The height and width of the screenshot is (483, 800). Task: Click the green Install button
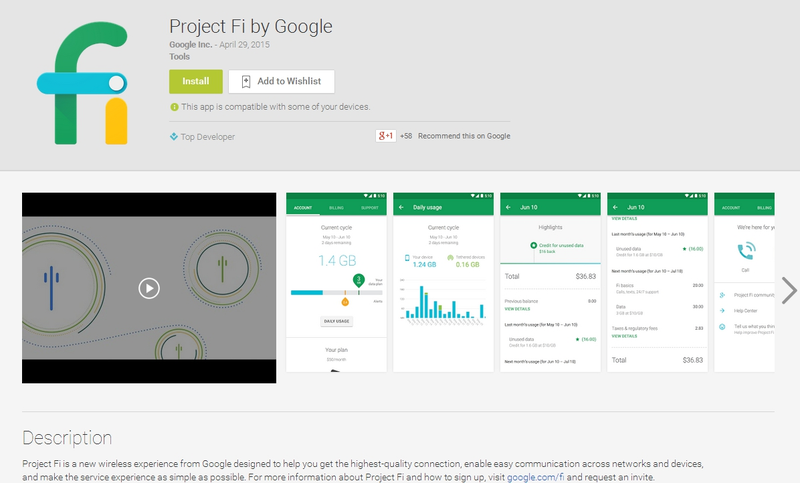196,82
